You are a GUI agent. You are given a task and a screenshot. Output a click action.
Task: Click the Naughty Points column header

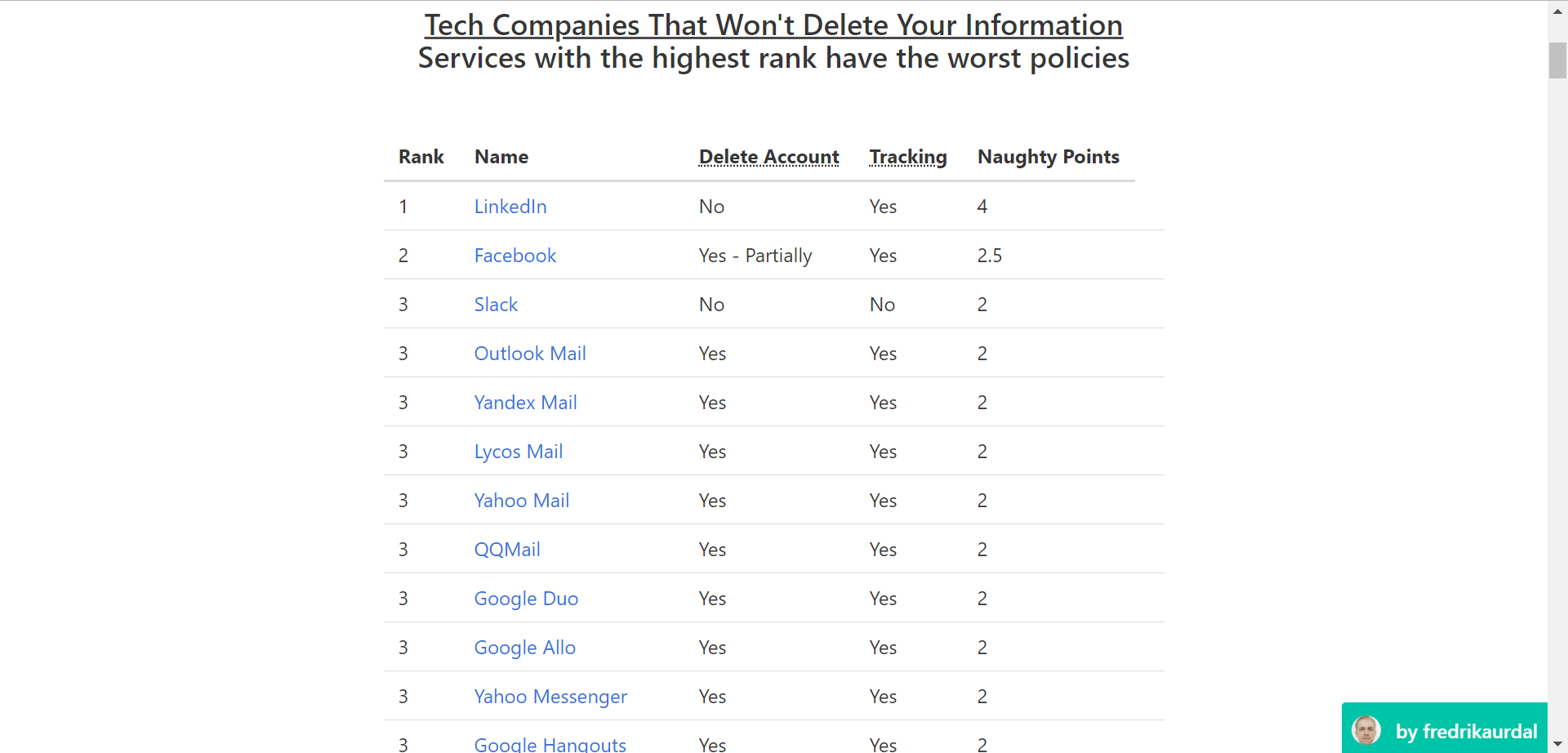pyautogui.click(x=1049, y=157)
